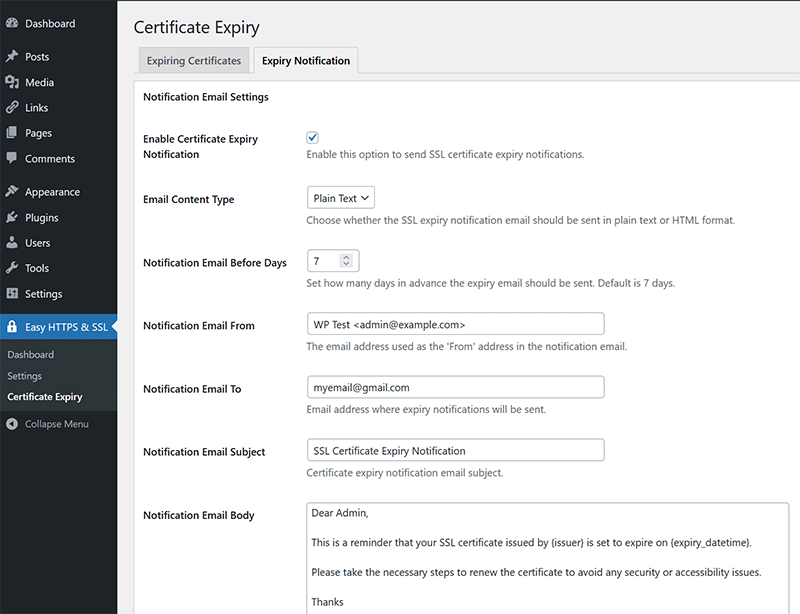Click the Appearance paintbrush icon
The width and height of the screenshot is (800, 614).
pos(12,192)
